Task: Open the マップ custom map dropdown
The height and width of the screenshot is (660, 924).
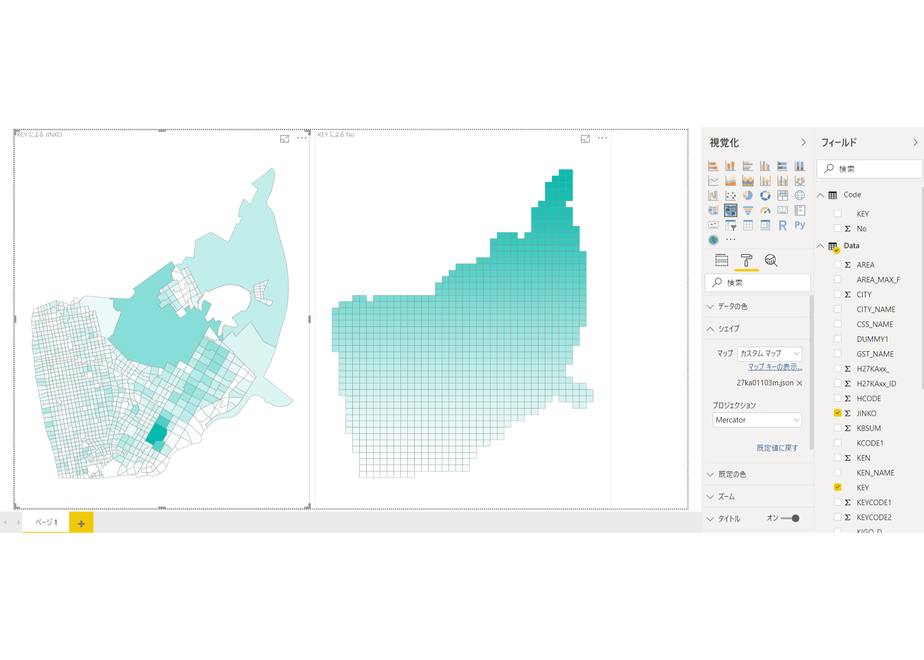Action: (x=769, y=354)
